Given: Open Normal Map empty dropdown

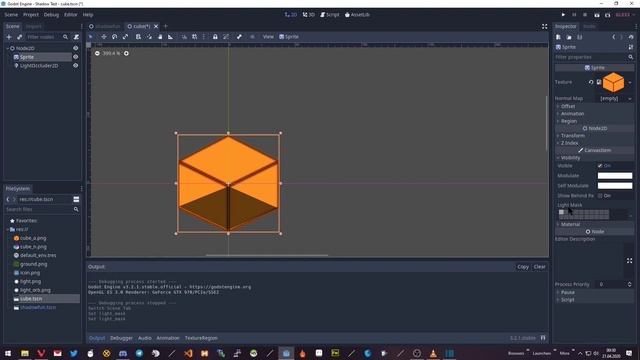Looking at the screenshot, I should [x=615, y=98].
